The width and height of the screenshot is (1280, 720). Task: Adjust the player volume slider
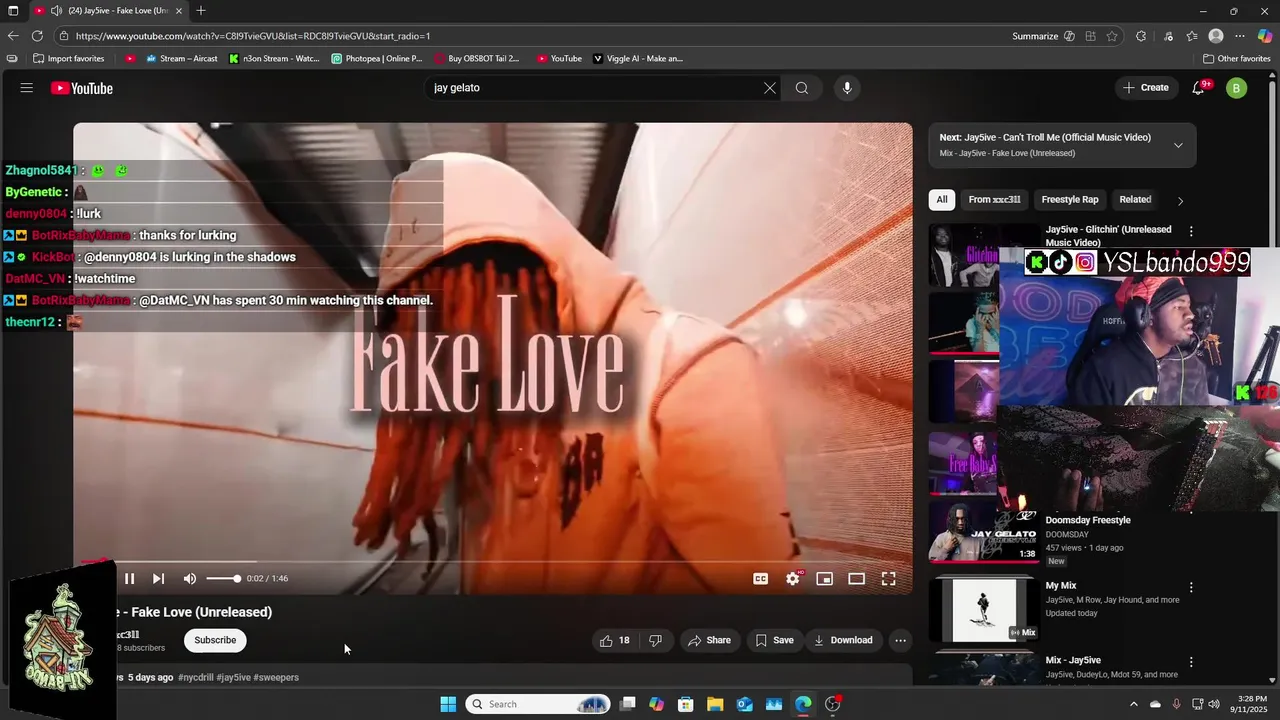pyautogui.click(x=224, y=579)
